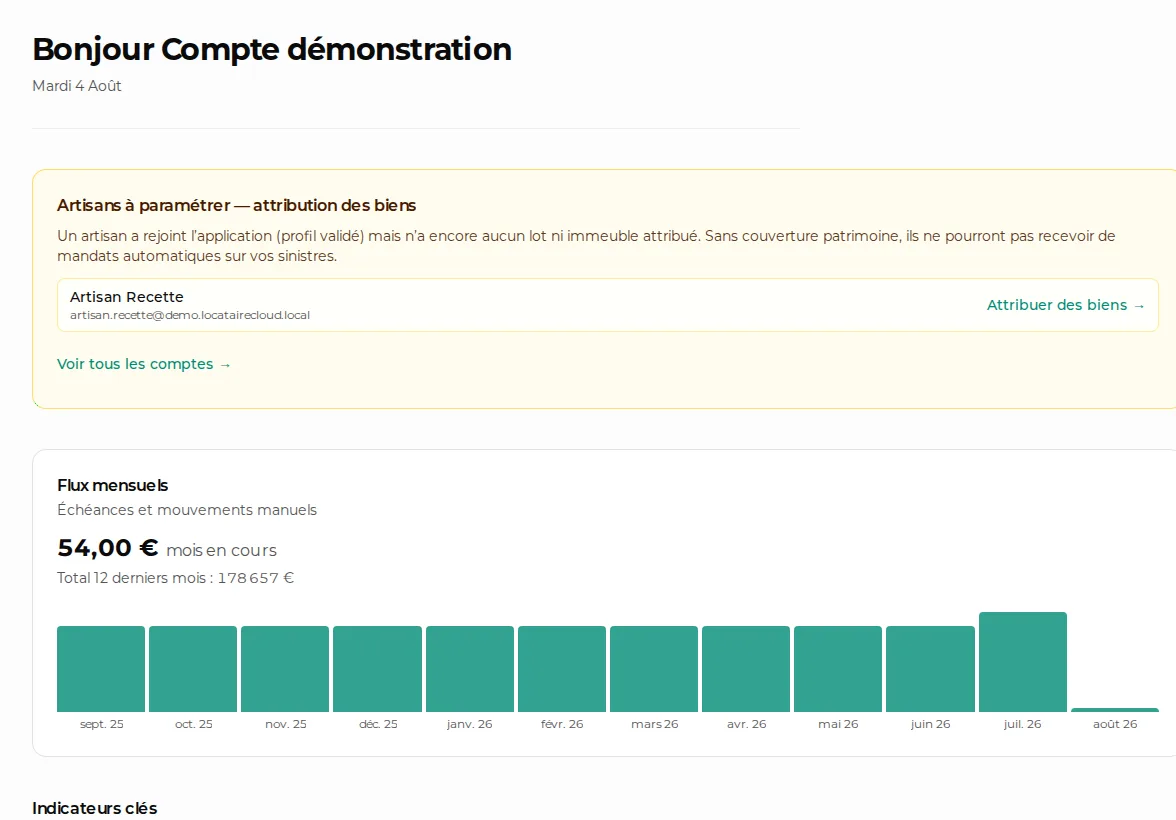1176x820 pixels.
Task: Click the sept. 25 chart bar
Action: [x=101, y=668]
